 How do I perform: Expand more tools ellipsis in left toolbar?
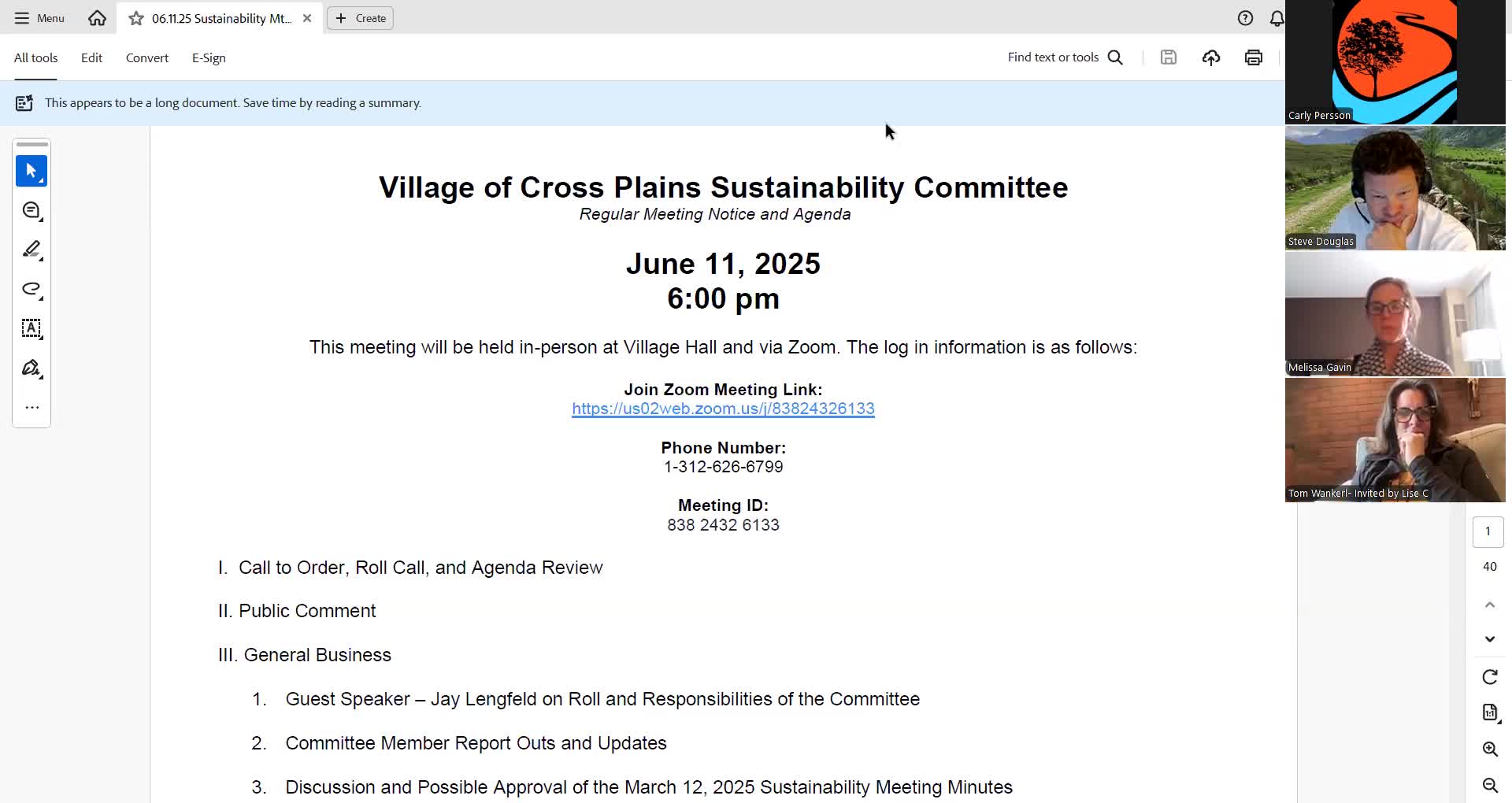pos(31,407)
